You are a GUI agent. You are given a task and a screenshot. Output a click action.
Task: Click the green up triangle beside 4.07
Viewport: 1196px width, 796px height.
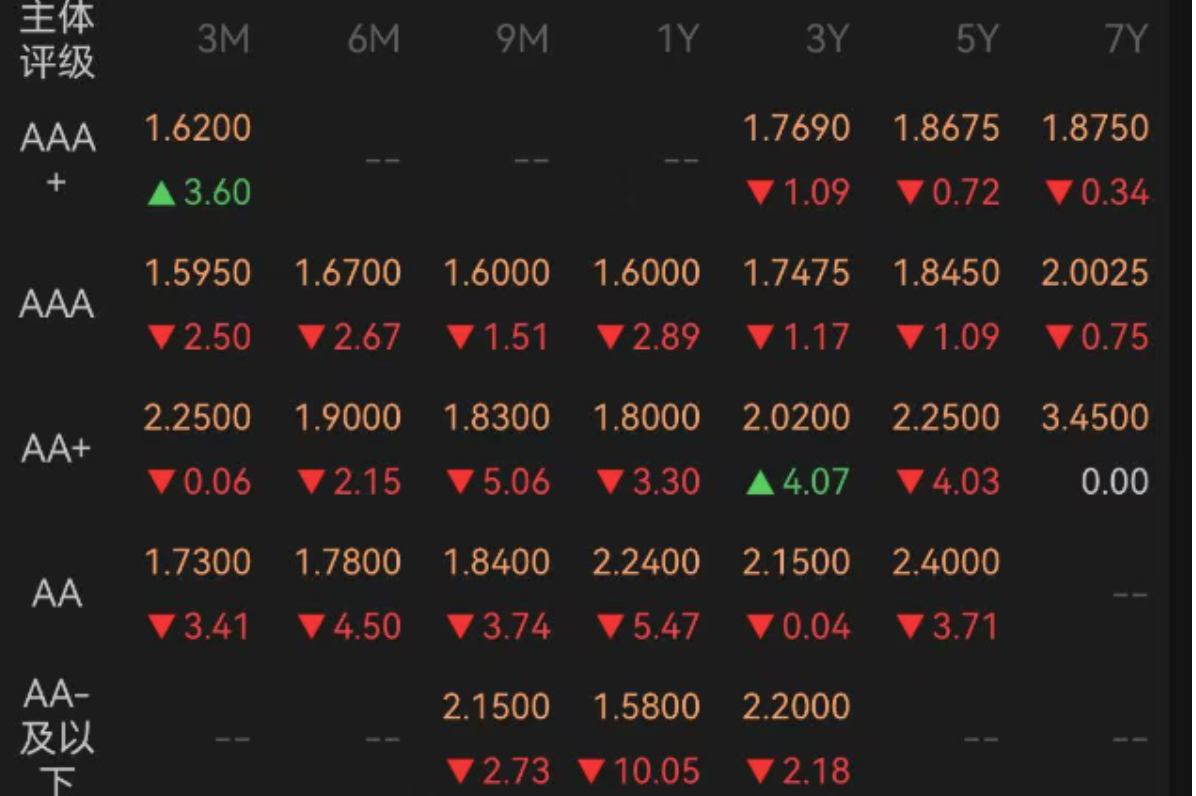point(760,483)
